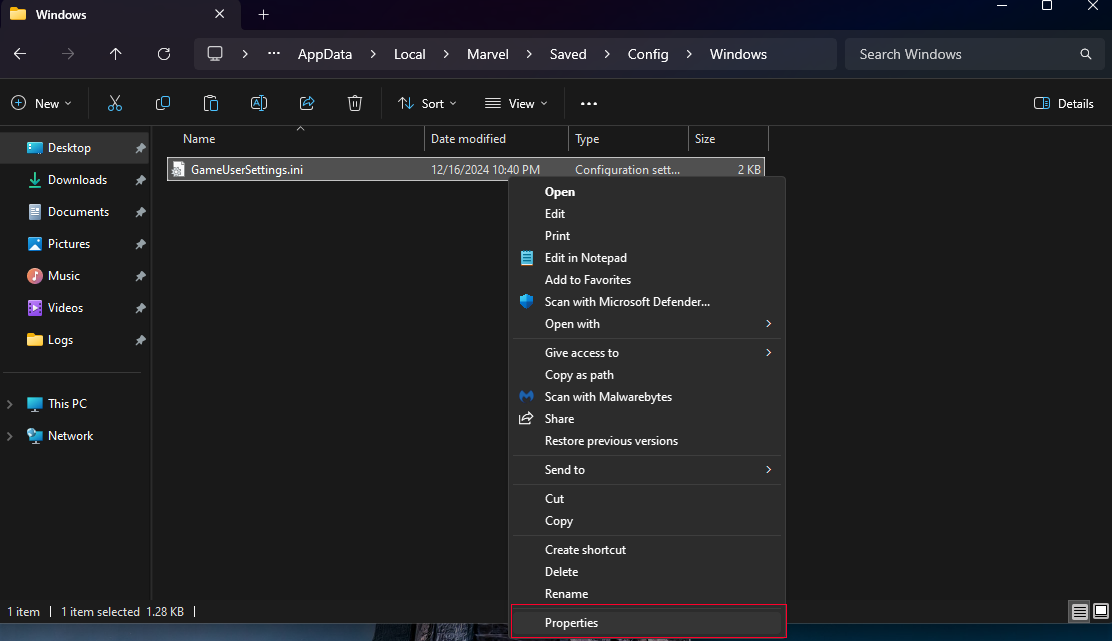This screenshot has width=1112, height=641.
Task: Choose Cut in context menu
Action: (x=647, y=498)
